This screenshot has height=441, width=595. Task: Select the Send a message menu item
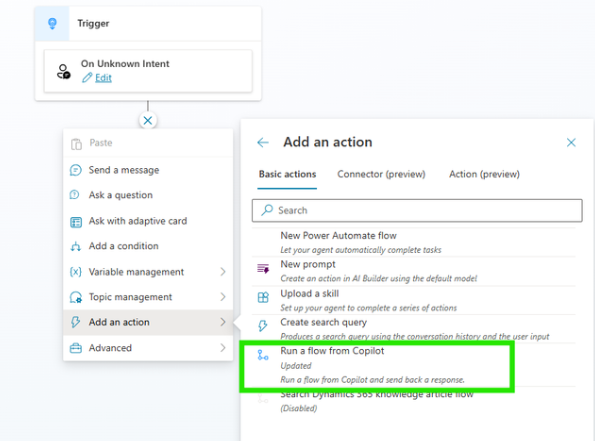(x=148, y=170)
